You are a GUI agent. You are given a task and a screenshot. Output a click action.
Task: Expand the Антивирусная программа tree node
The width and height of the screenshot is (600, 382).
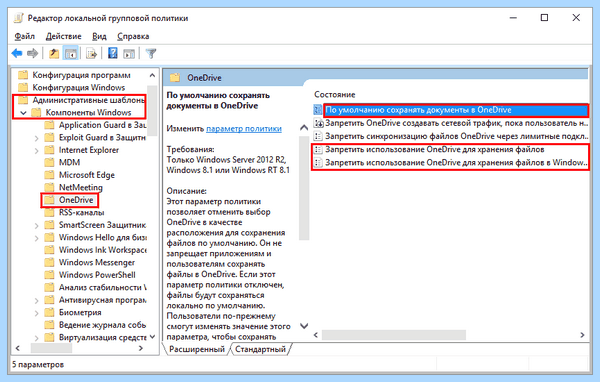pyautogui.click(x=36, y=300)
